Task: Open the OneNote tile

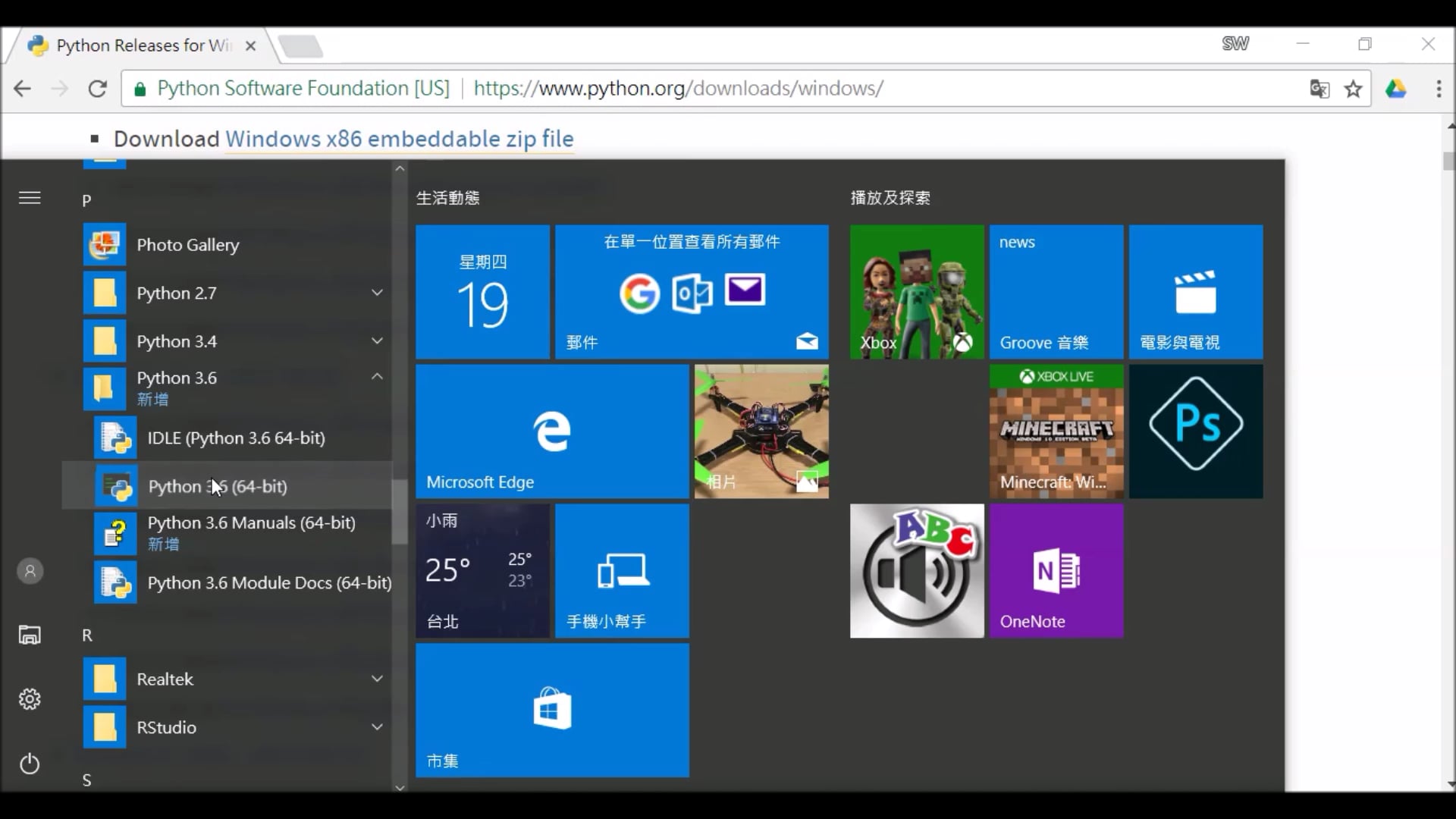Action: (x=1056, y=571)
